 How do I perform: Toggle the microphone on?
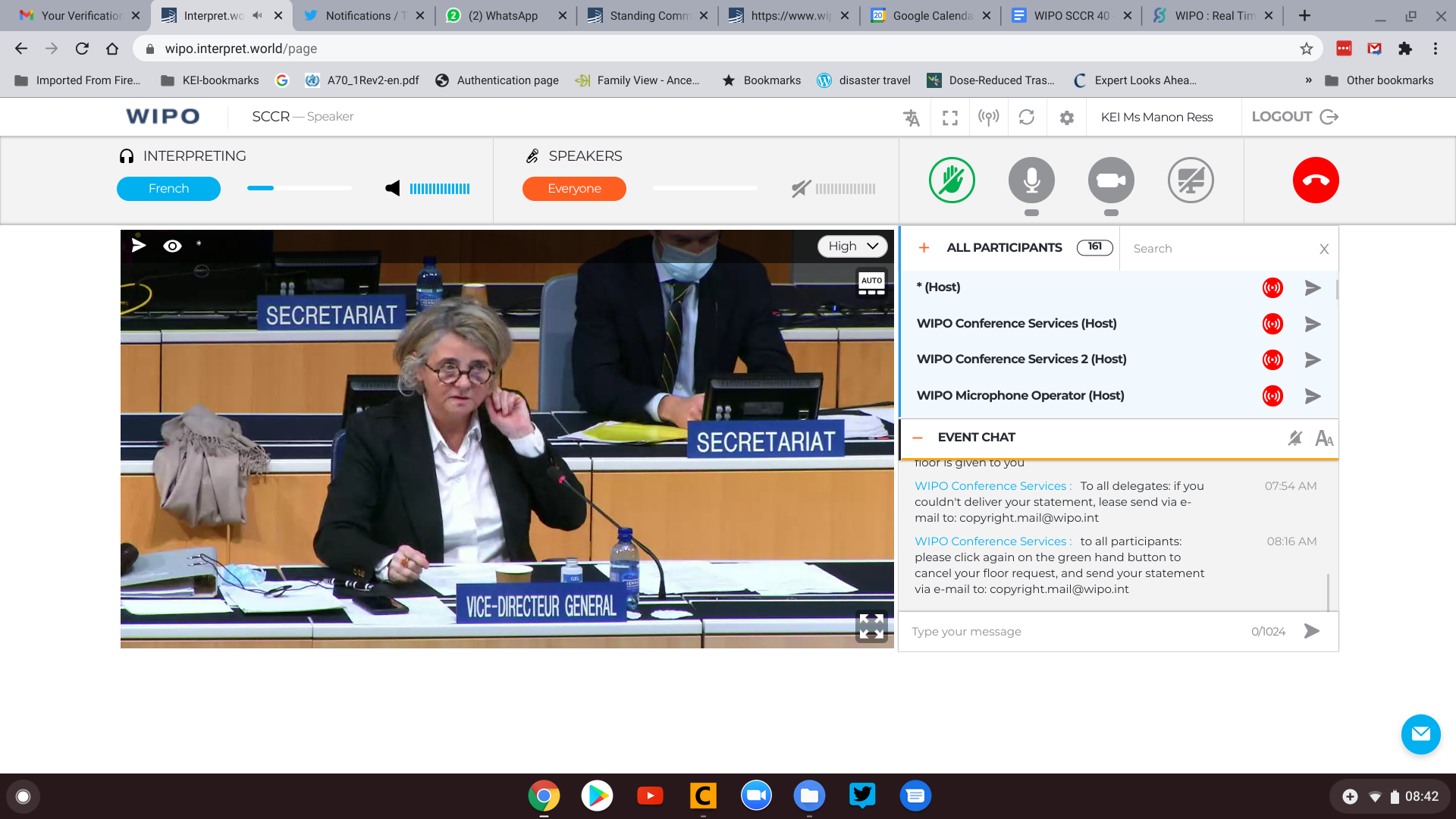1031,180
